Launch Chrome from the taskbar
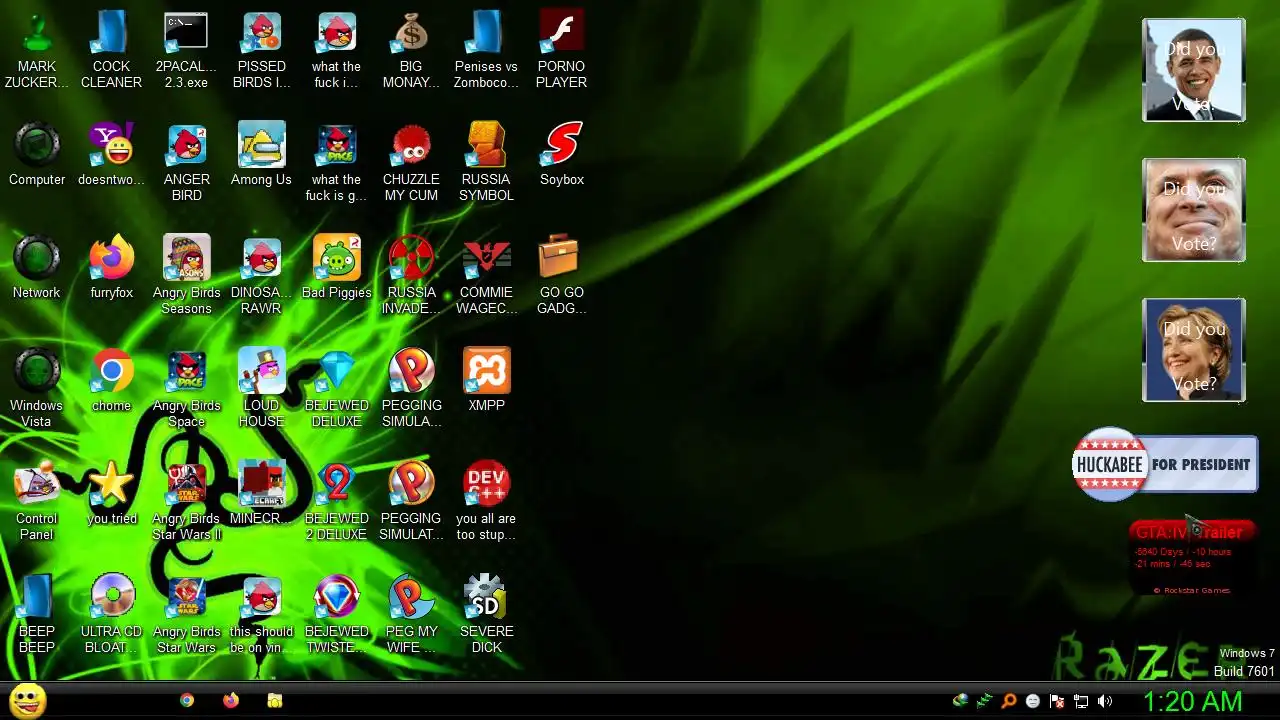 [187, 701]
